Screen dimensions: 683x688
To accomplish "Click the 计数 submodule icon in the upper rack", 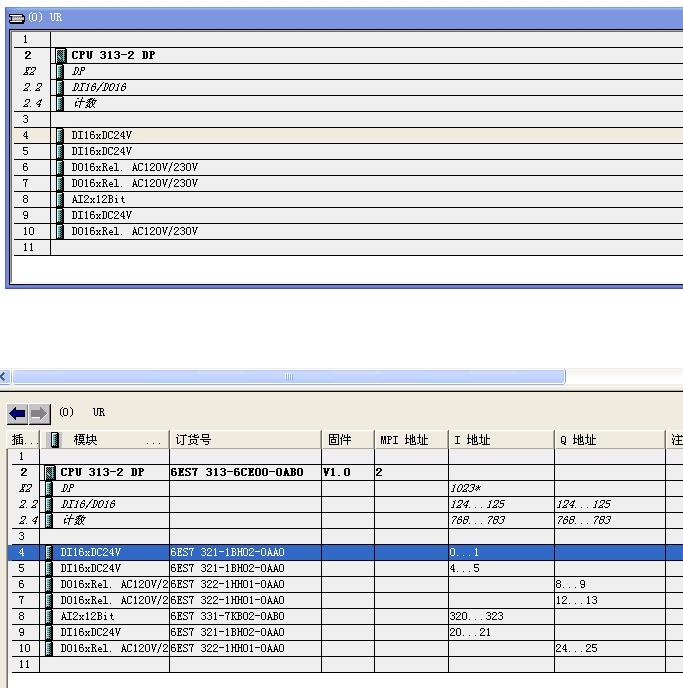I will tap(61, 104).
